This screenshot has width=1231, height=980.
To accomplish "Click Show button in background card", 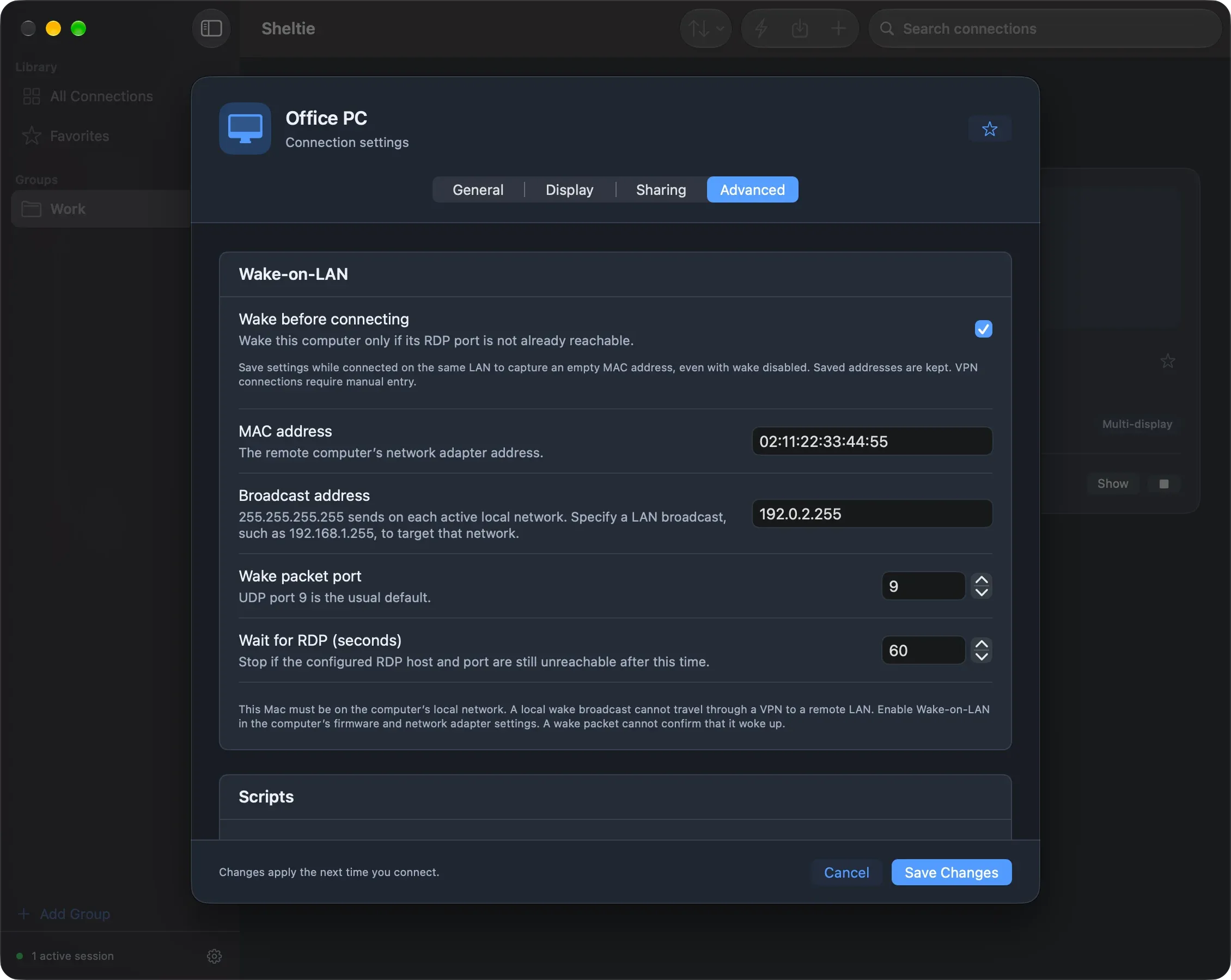I will point(1112,483).
